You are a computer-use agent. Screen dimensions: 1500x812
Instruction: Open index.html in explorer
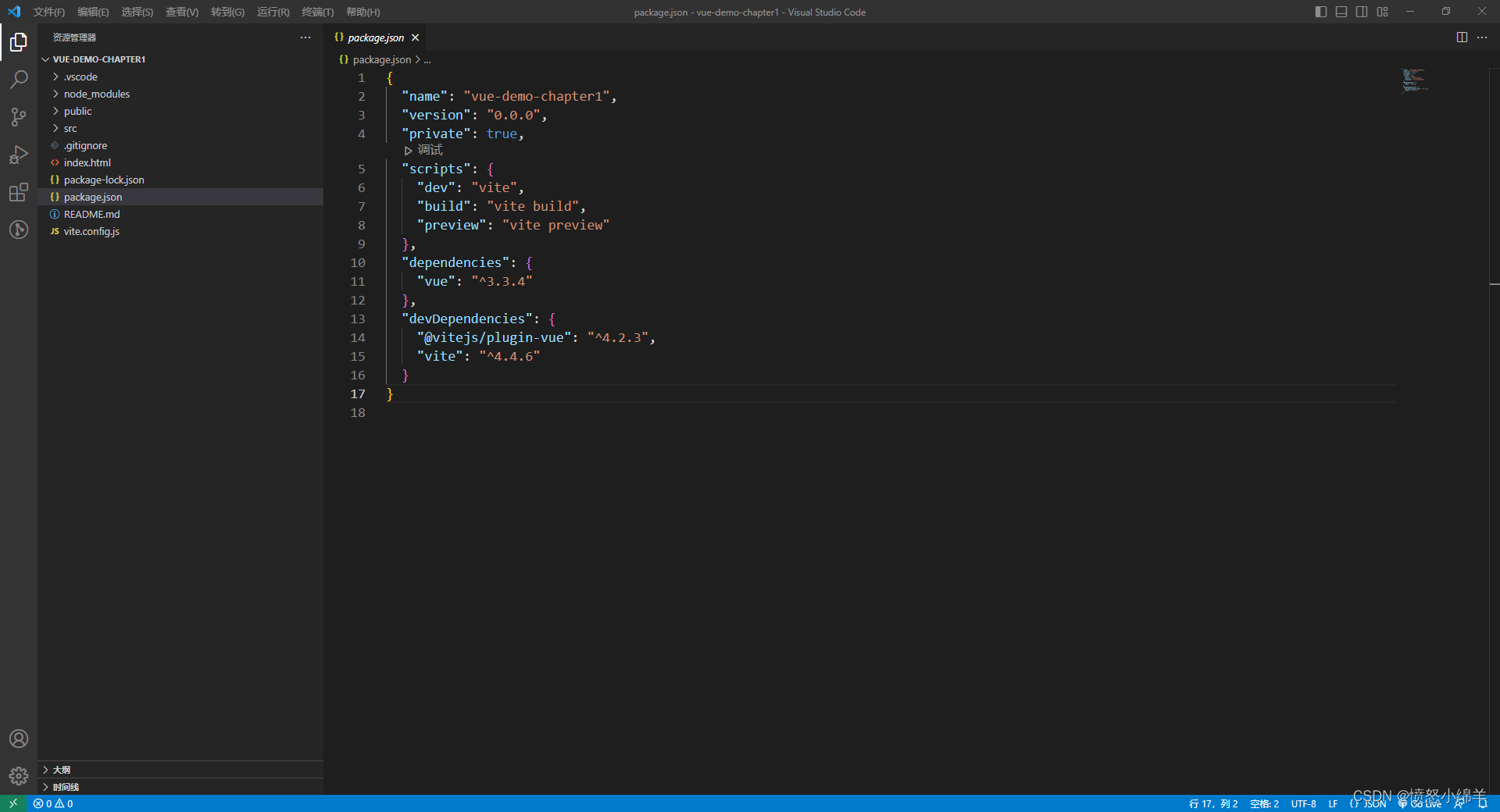(180, 162)
